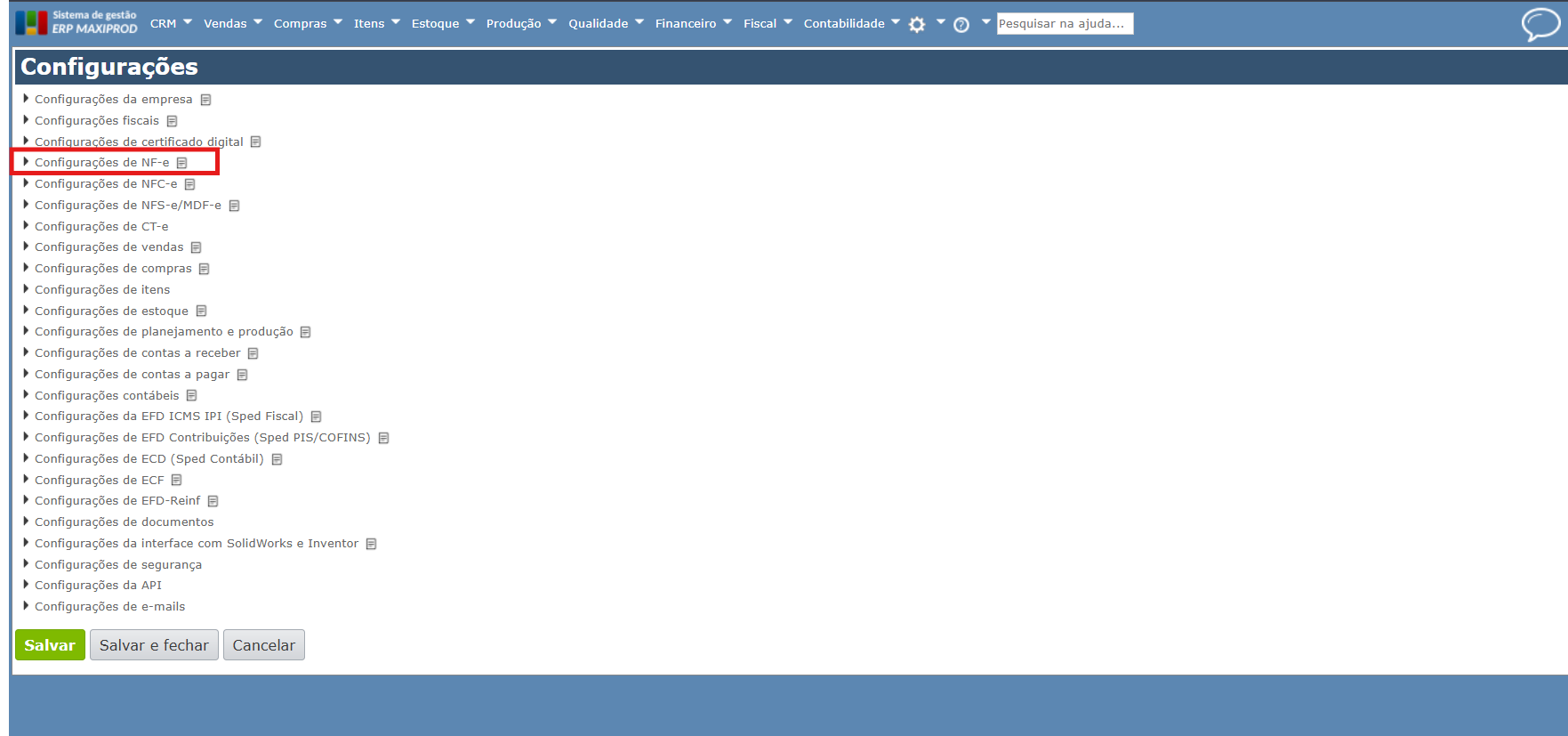Open the CRM menu
This screenshot has width=1568, height=736.
171,24
